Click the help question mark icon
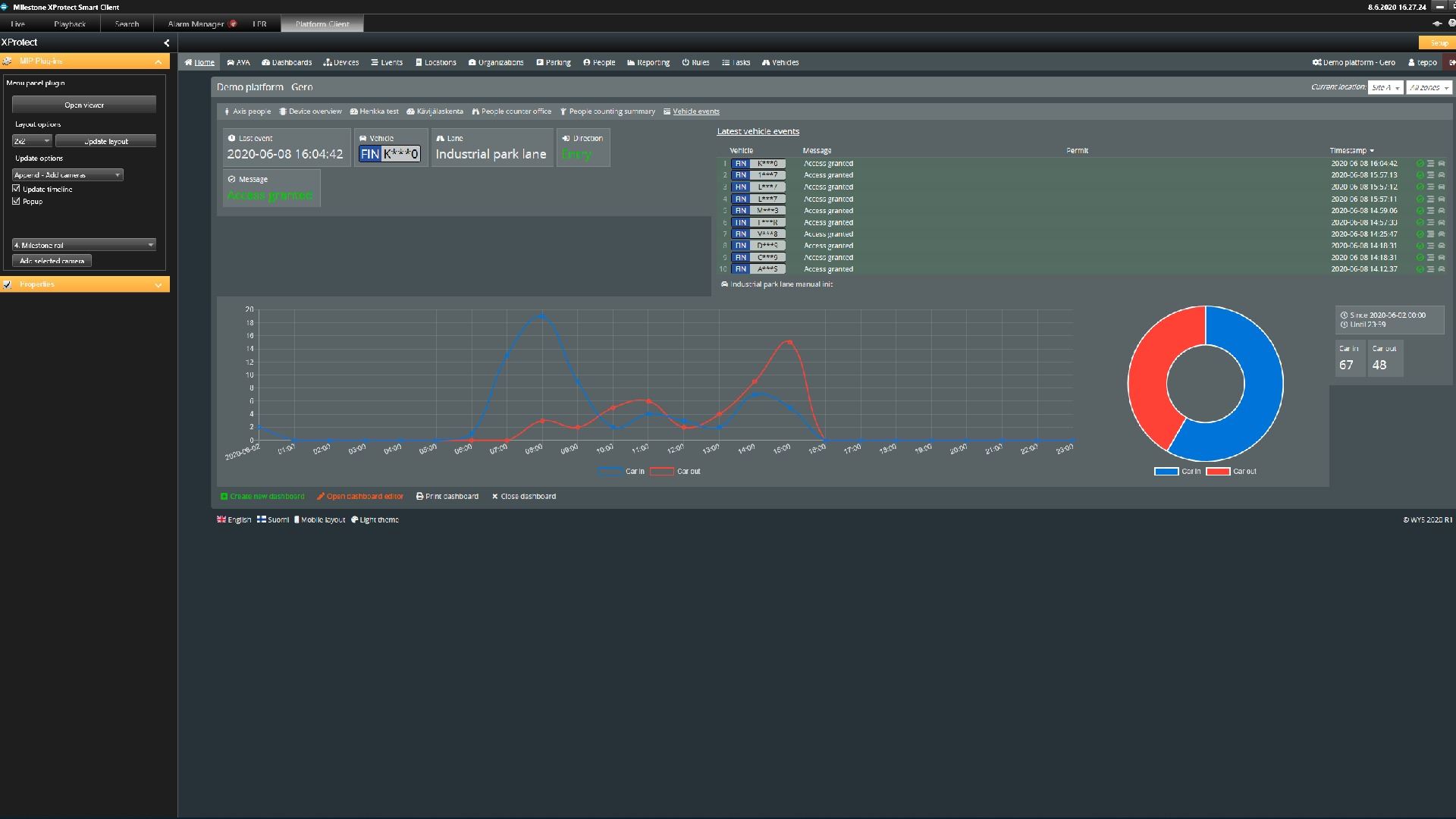 pos(1451,24)
